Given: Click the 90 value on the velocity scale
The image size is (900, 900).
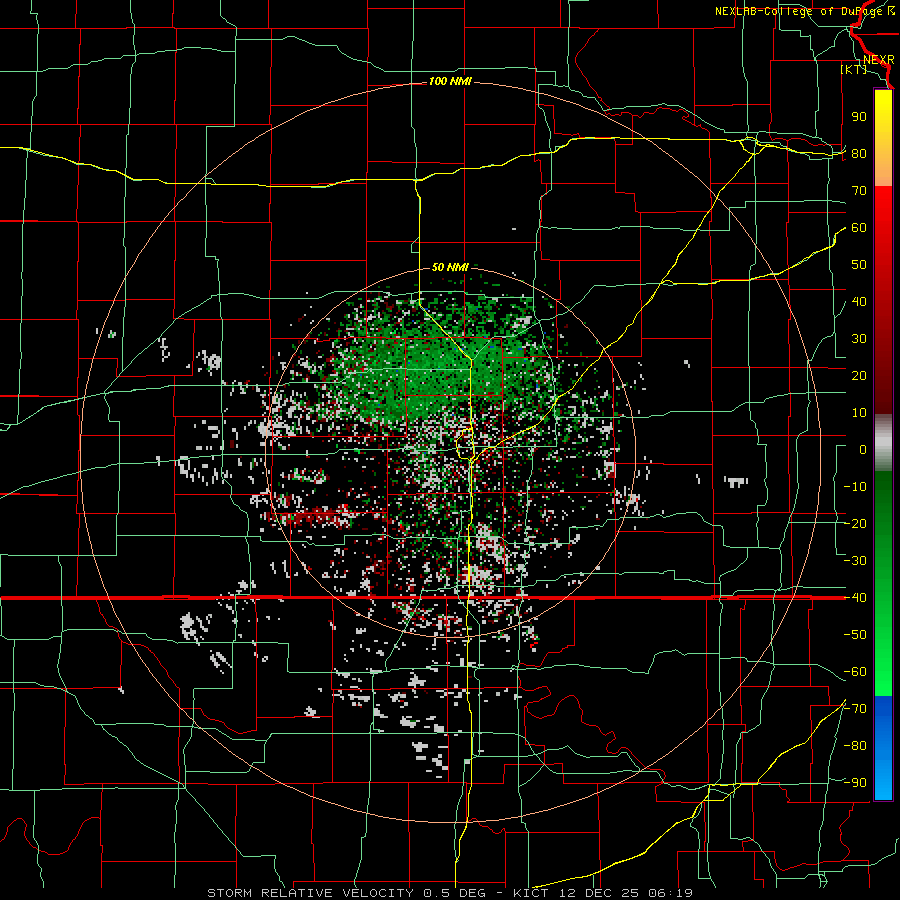Looking at the screenshot, I should tap(859, 117).
